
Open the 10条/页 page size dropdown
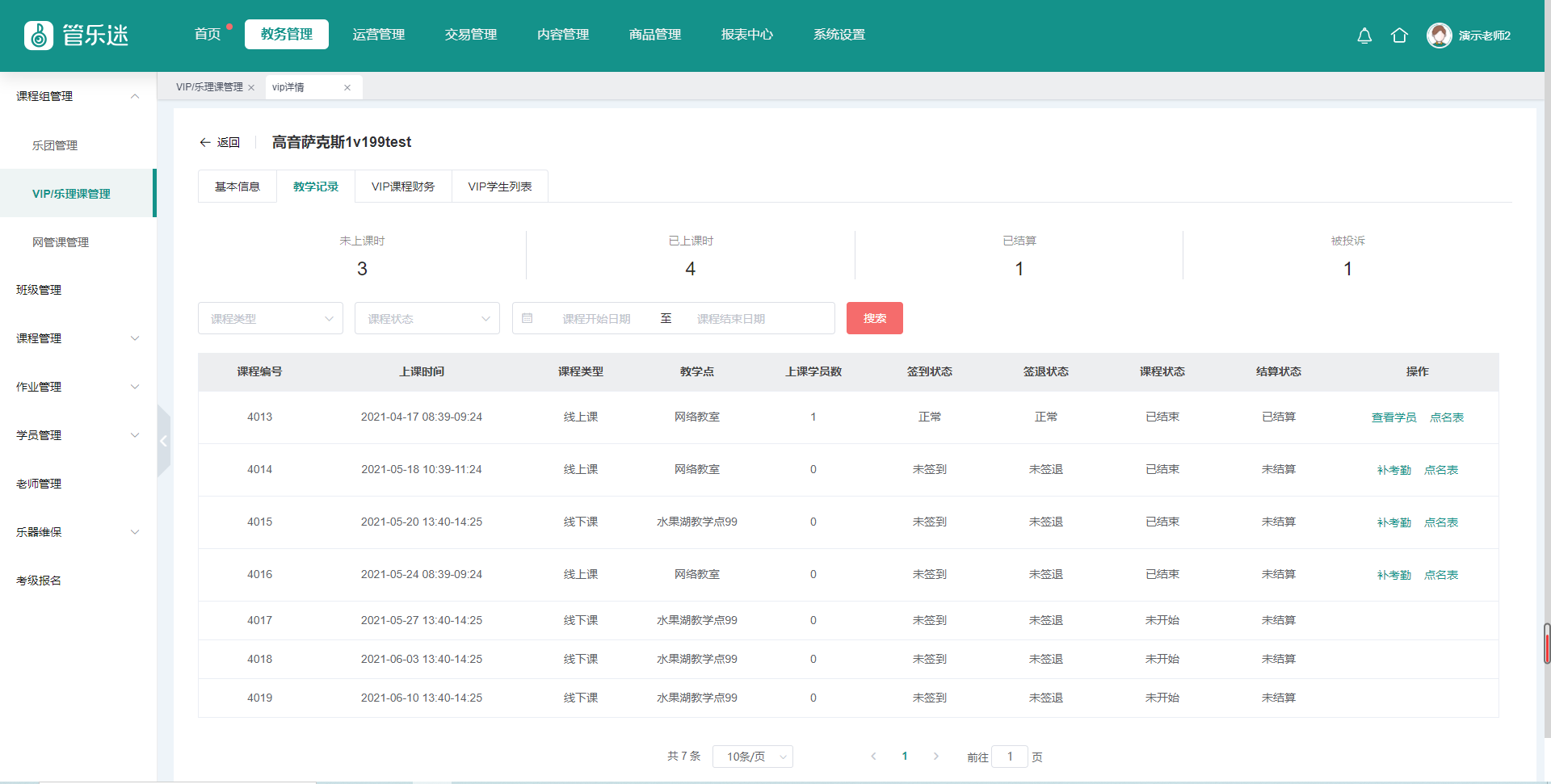(752, 757)
